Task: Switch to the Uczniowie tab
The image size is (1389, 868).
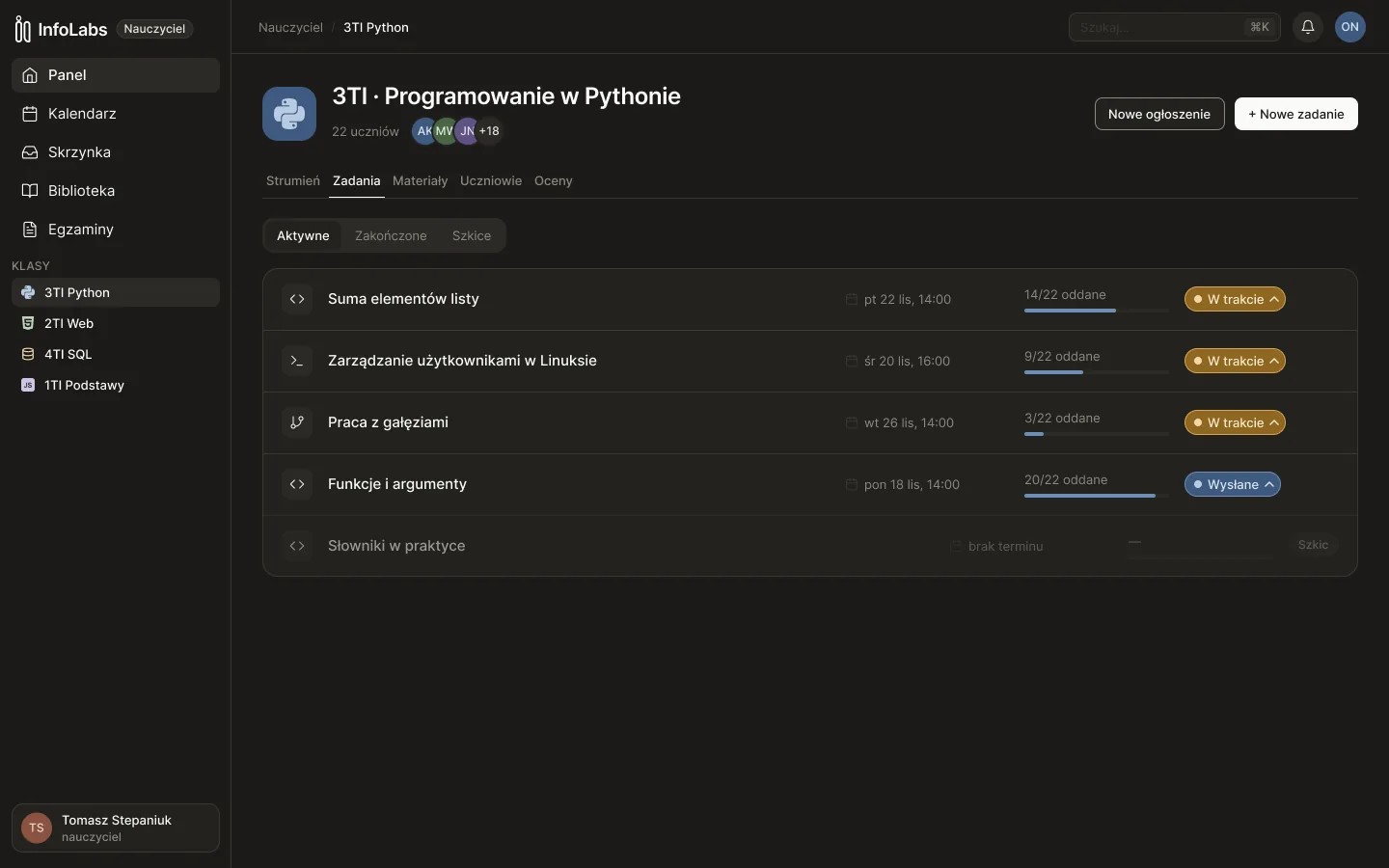Action: [491, 180]
